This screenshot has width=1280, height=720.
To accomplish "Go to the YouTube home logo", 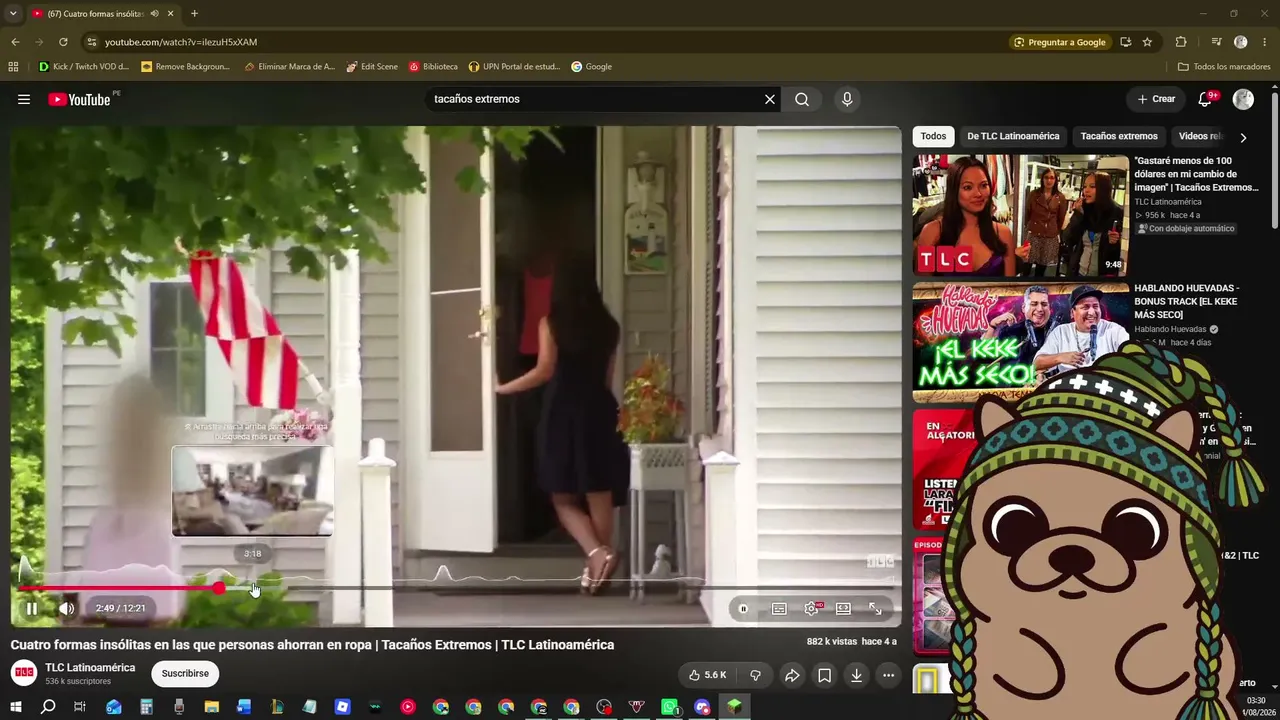I will coord(79,99).
